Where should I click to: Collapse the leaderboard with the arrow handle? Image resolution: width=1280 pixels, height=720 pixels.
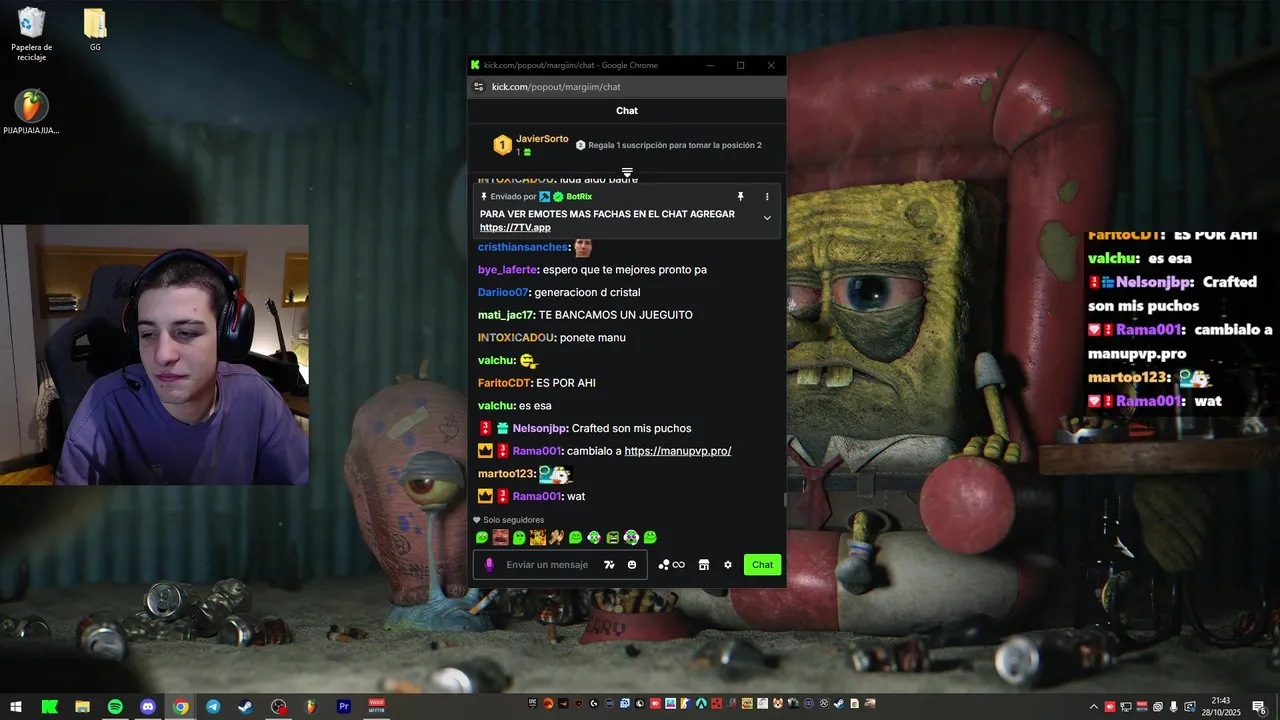tap(627, 173)
